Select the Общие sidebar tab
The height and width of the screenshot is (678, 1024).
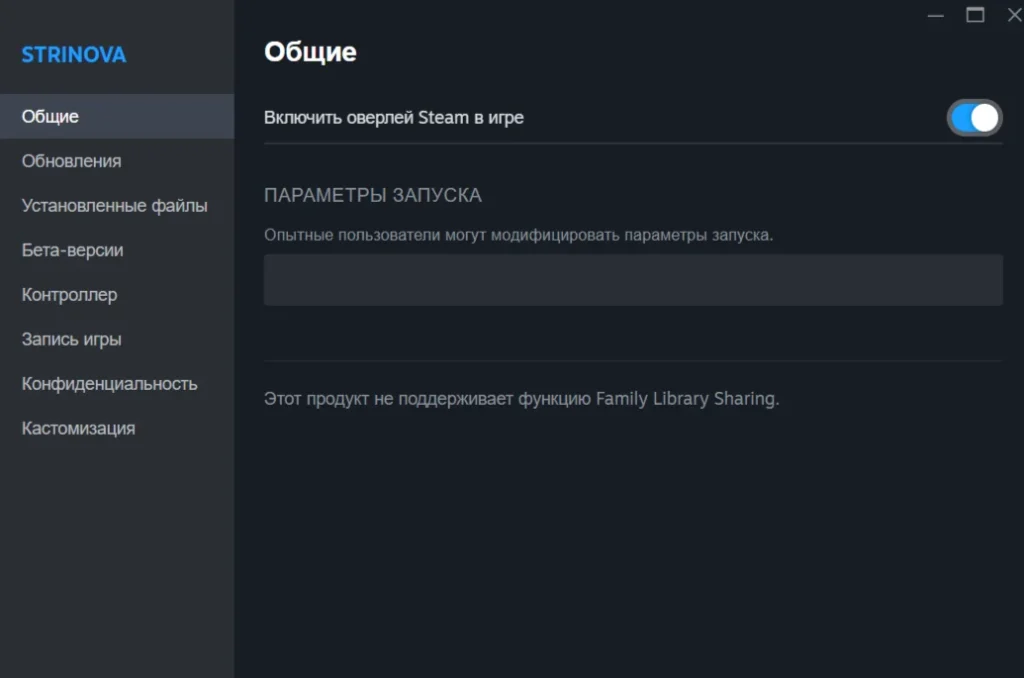50,116
